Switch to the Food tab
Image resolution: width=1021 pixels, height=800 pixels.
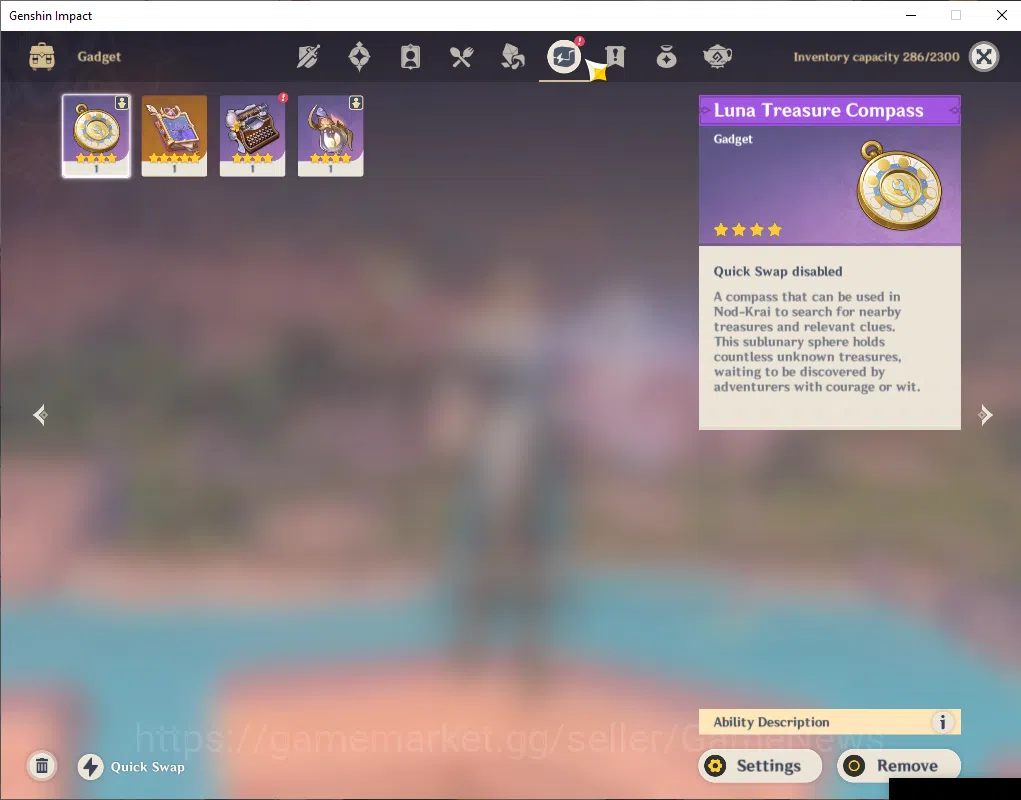click(461, 57)
